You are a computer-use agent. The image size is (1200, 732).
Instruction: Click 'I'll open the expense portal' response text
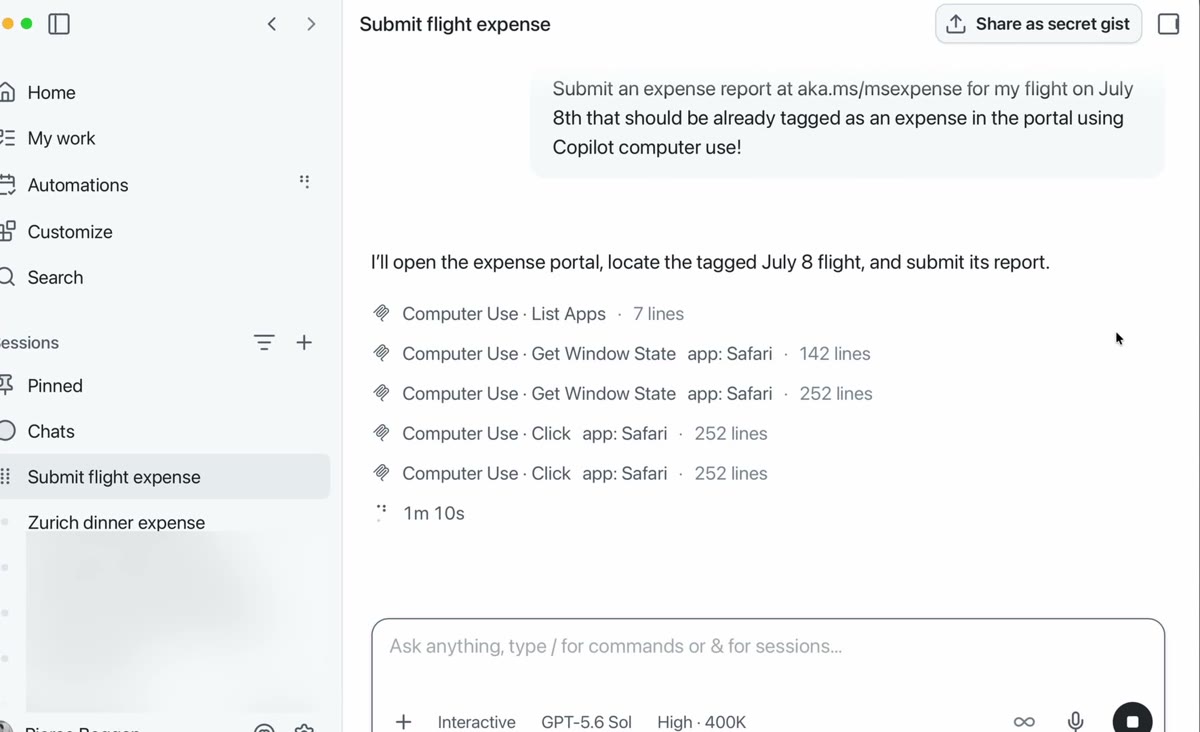[x=710, y=263]
